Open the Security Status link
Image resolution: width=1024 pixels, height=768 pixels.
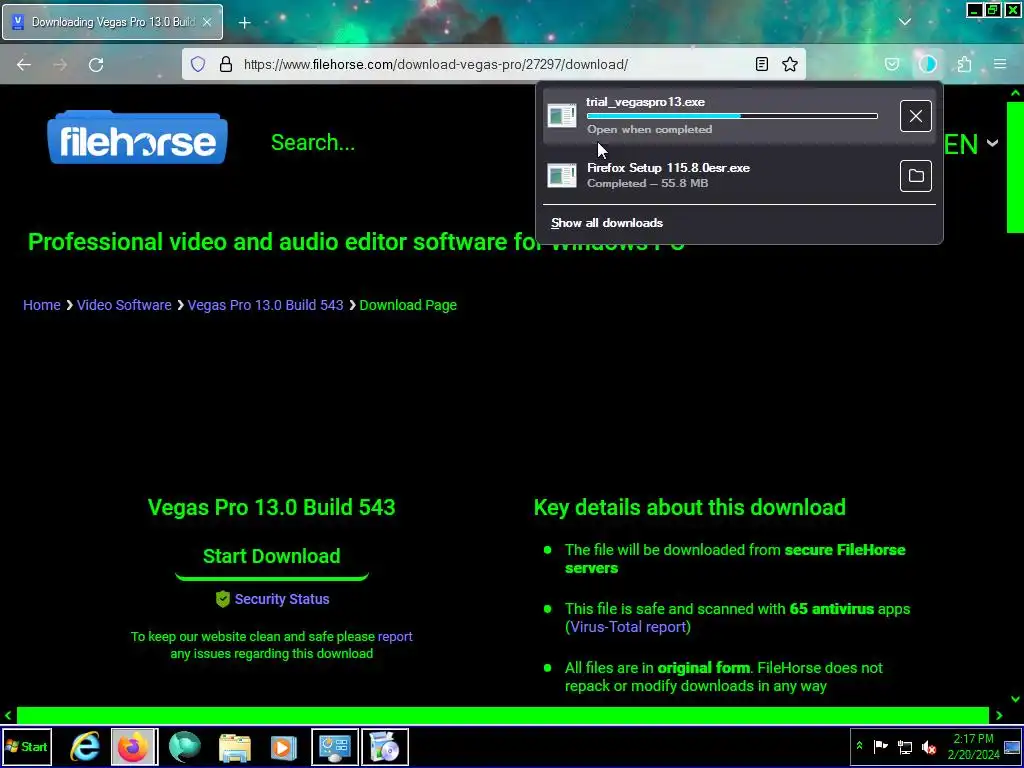tap(281, 599)
